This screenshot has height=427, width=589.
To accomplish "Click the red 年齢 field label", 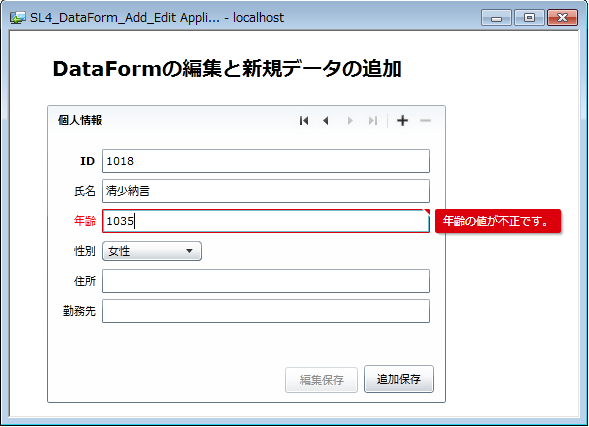I will [85, 221].
